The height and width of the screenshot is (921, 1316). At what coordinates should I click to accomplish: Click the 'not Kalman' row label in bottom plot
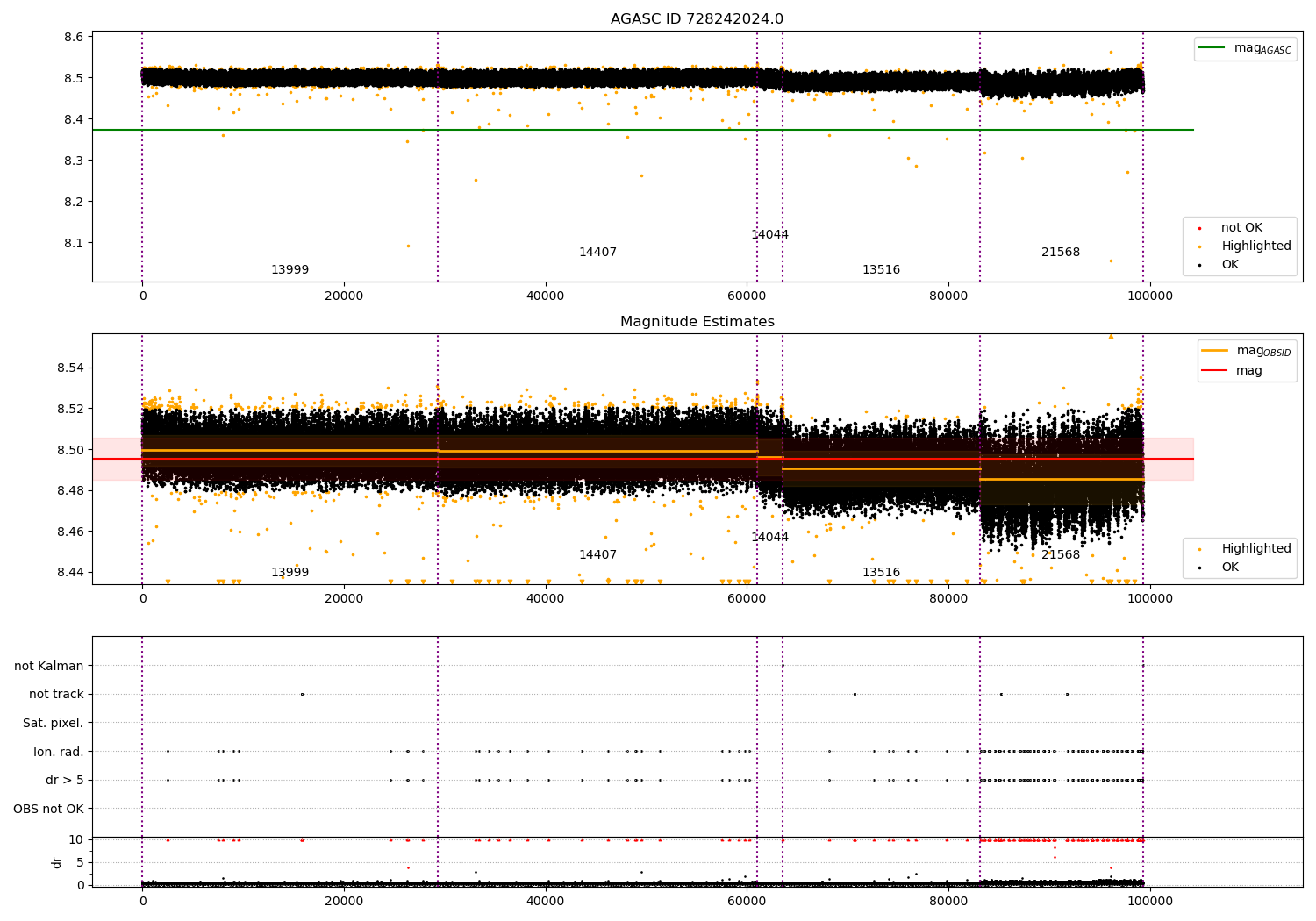[x=49, y=667]
